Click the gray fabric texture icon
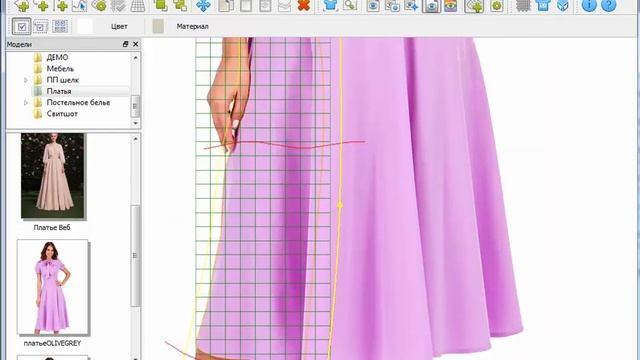The image size is (640, 360). 523,5
